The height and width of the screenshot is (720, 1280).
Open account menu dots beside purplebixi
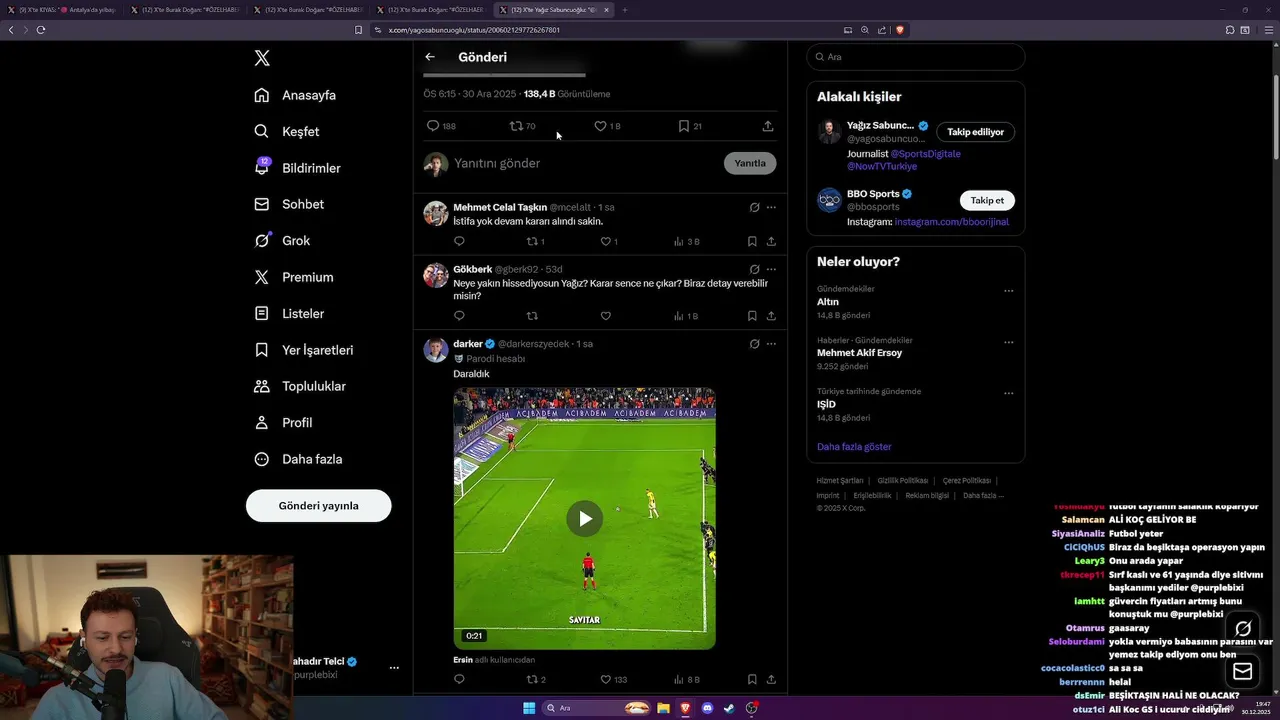[394, 668]
